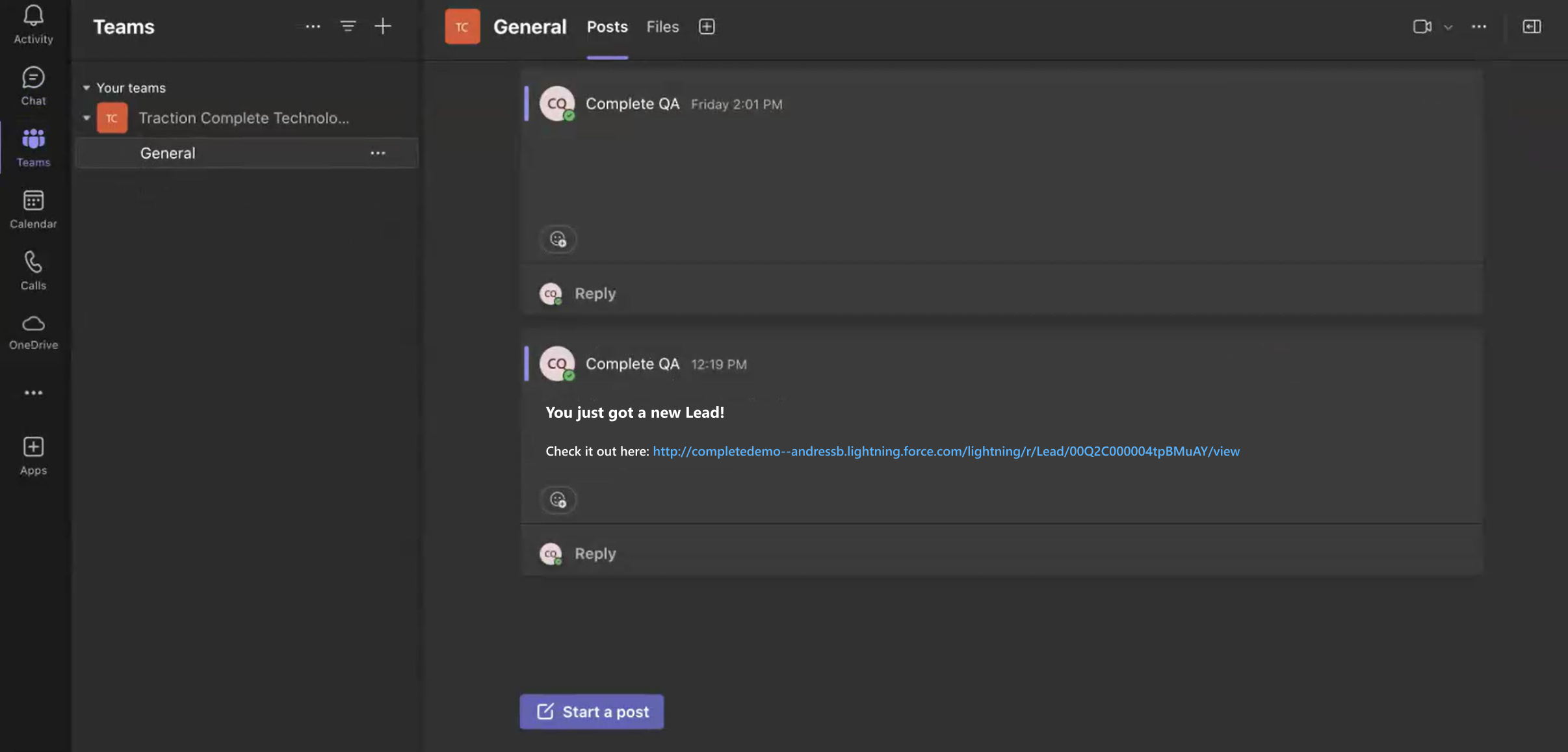The width and height of the screenshot is (1568, 752).
Task: Click the Complete QA name on Friday post
Action: [x=633, y=104]
